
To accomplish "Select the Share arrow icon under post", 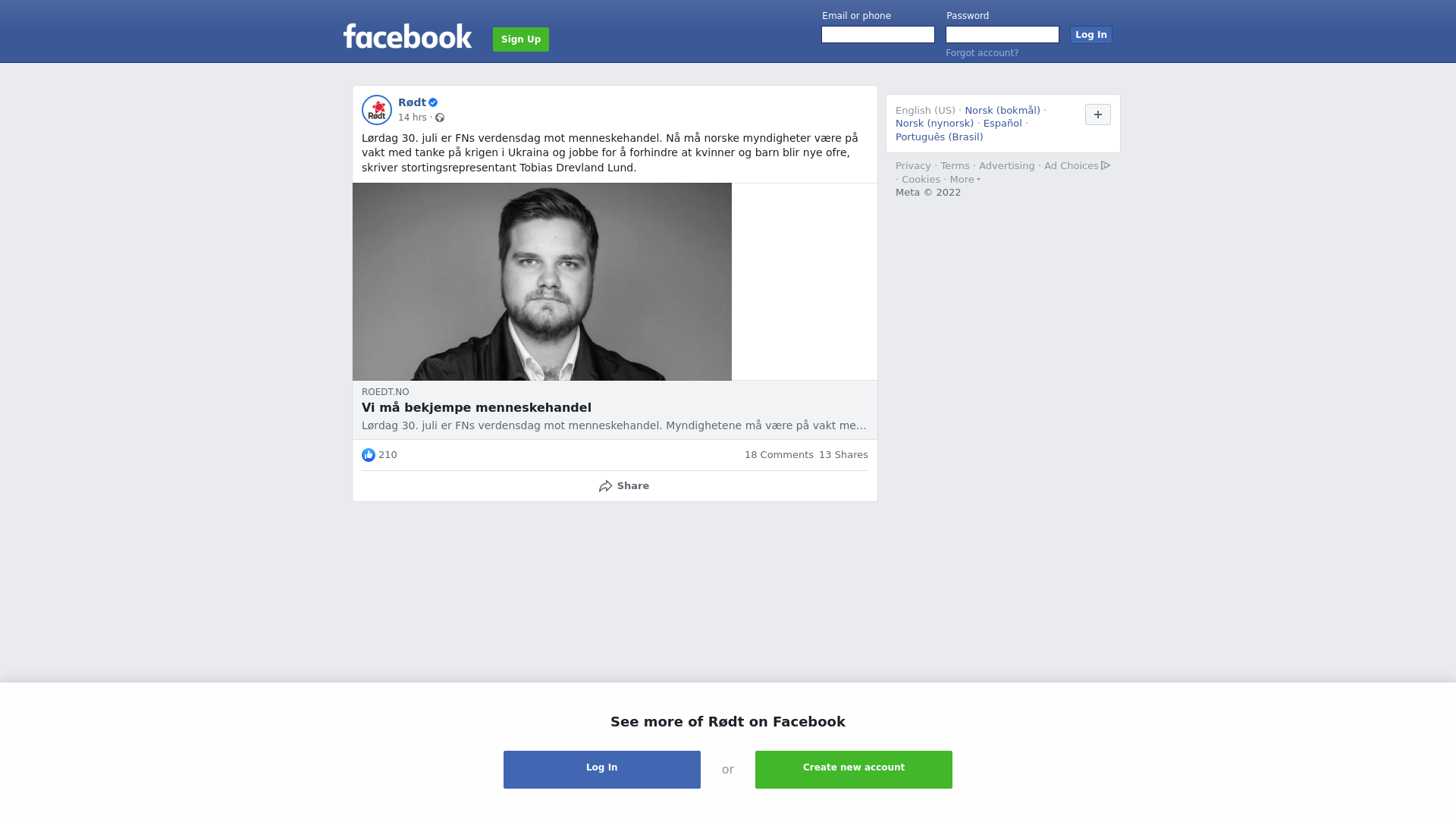I will click(606, 486).
